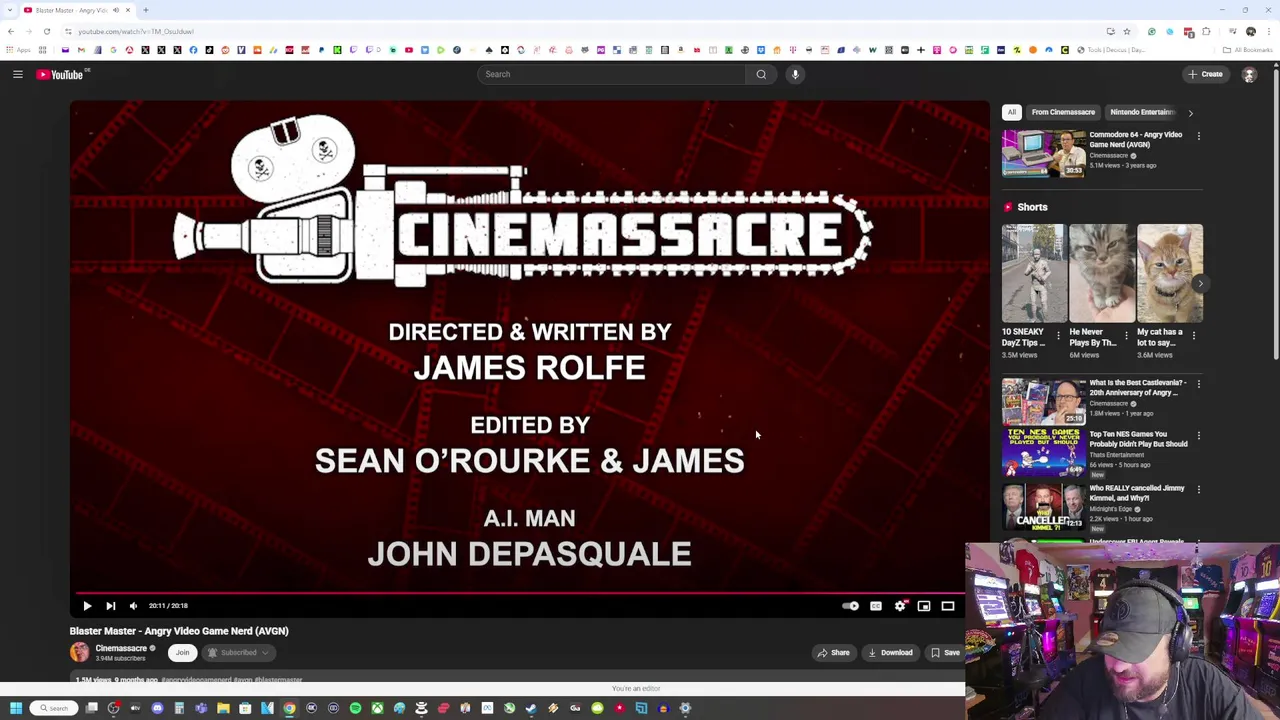The width and height of the screenshot is (1280, 720).
Task: Click the search magnifier button
Action: (761, 74)
